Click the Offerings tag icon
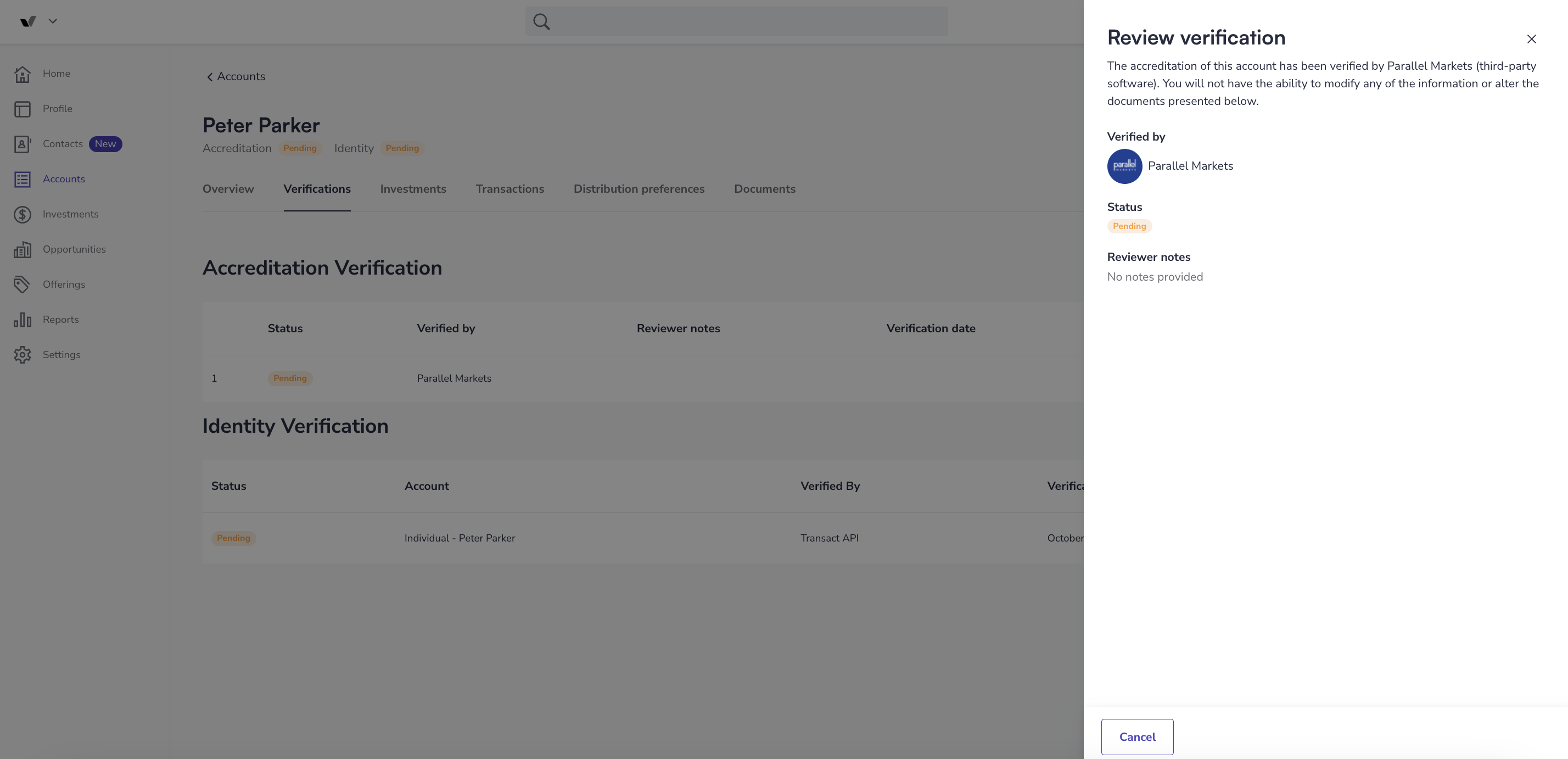The image size is (1568, 759). point(23,285)
